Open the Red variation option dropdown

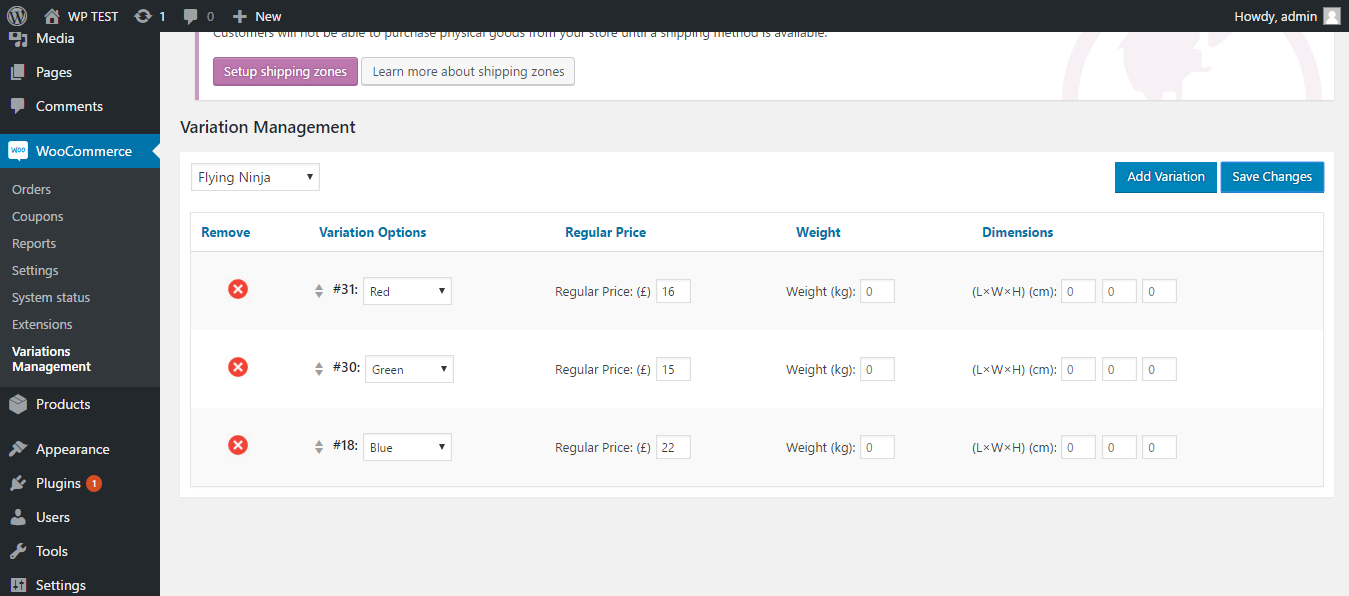pos(407,292)
